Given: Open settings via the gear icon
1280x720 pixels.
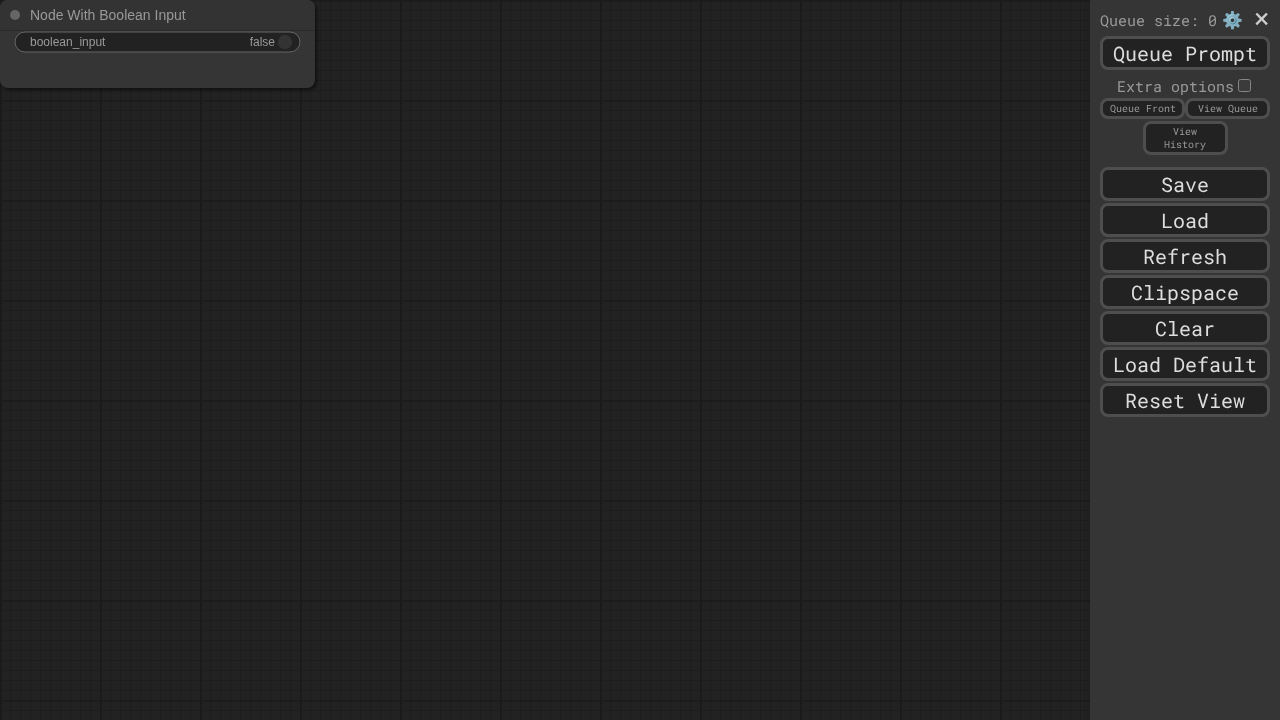Looking at the screenshot, I should coord(1232,20).
